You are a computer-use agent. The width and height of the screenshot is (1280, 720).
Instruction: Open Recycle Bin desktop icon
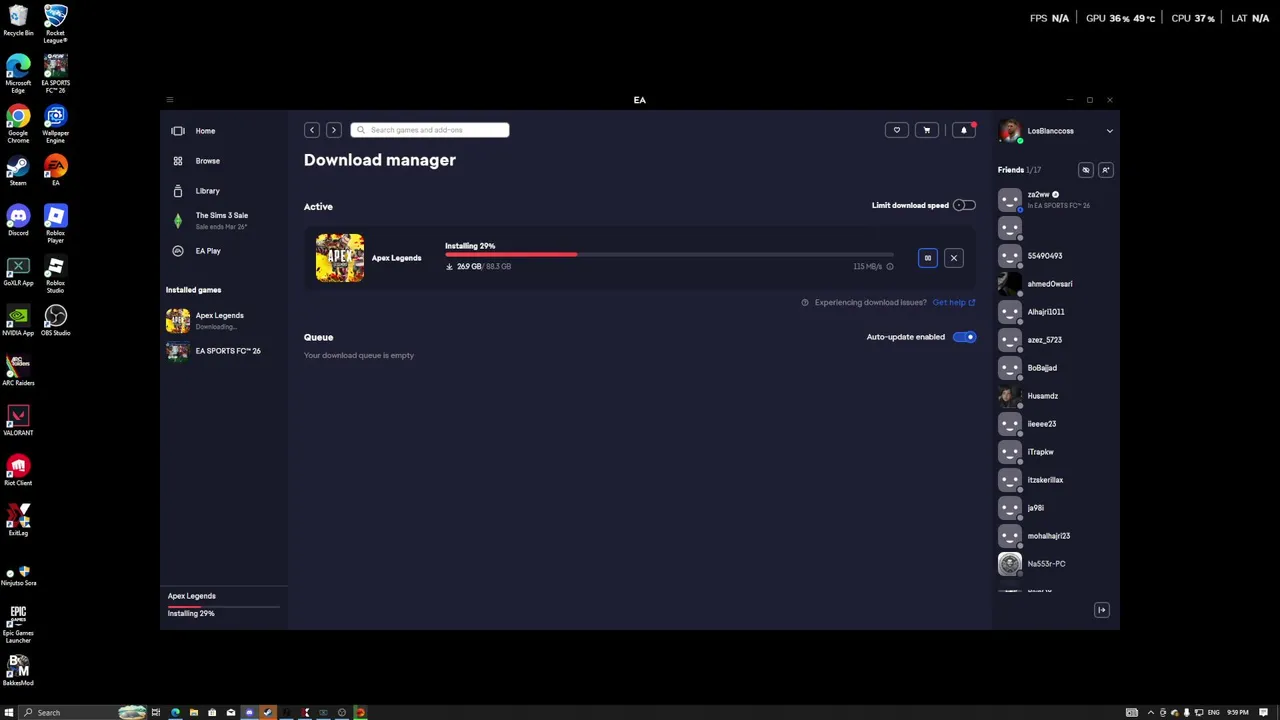tap(18, 21)
